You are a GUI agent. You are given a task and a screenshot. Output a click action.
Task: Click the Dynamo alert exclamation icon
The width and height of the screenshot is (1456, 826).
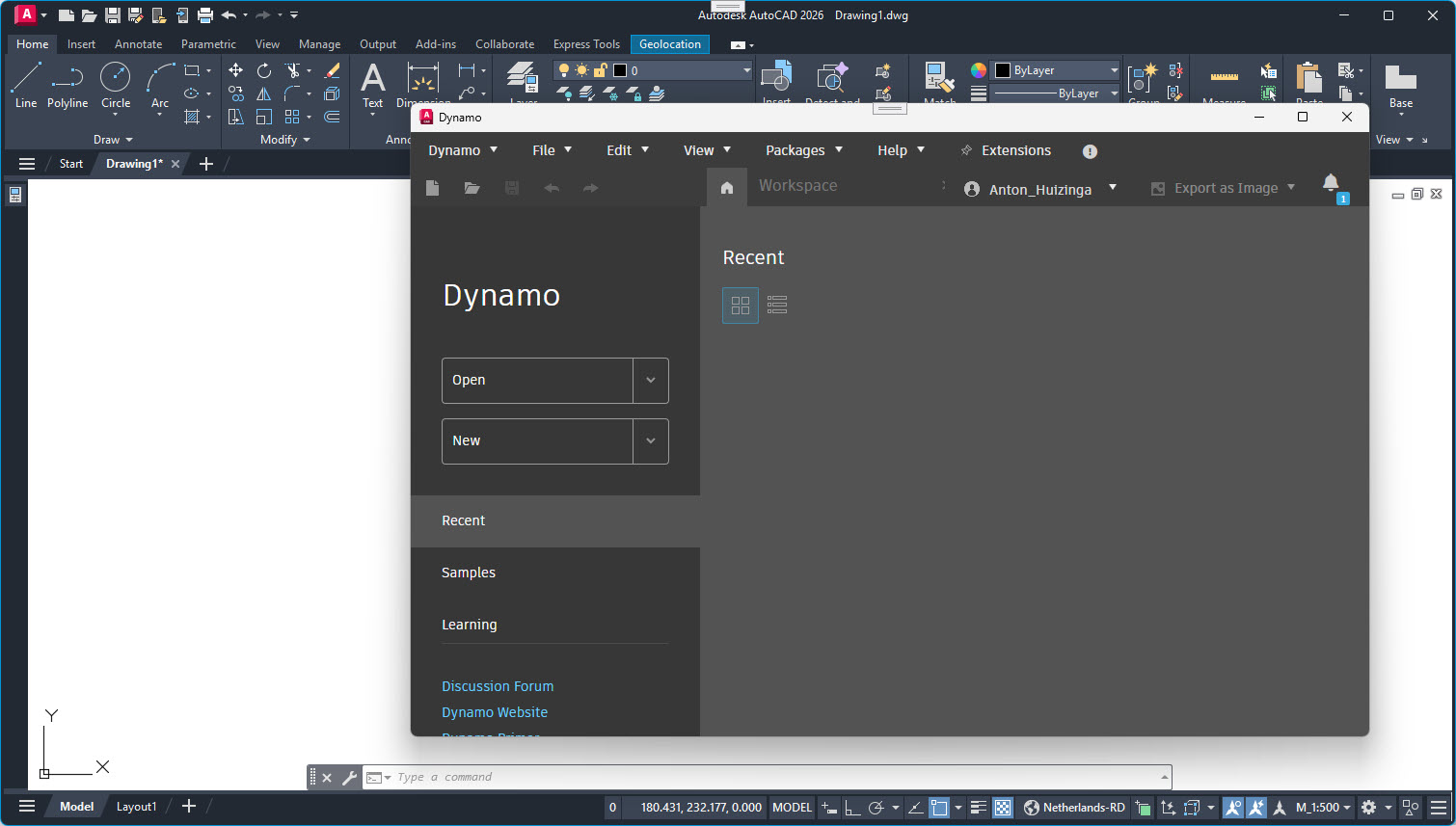pyautogui.click(x=1090, y=151)
